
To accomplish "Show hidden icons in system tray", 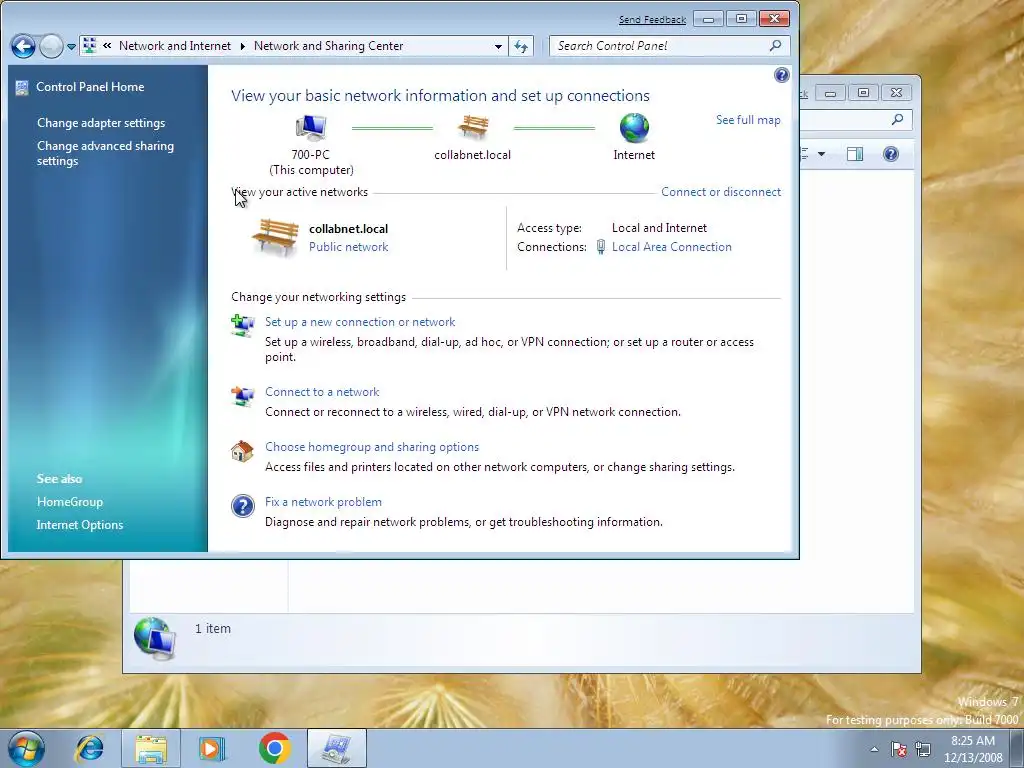I will [x=874, y=749].
